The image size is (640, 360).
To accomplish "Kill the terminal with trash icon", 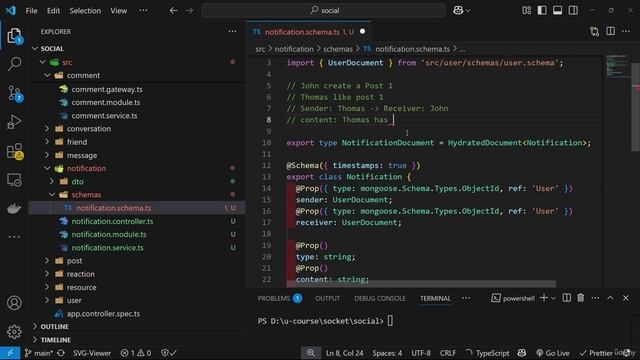I will point(580,298).
